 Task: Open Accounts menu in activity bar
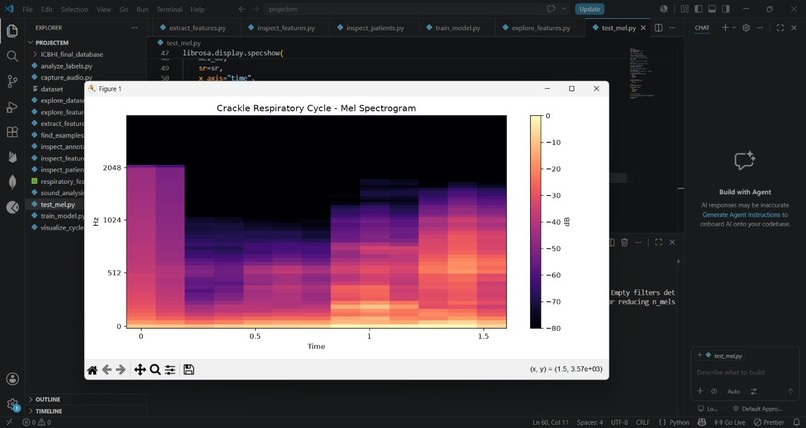pos(12,379)
